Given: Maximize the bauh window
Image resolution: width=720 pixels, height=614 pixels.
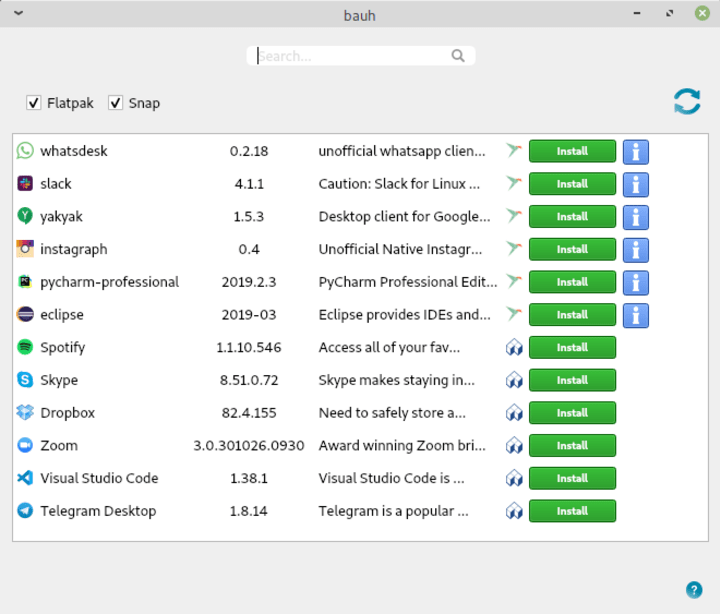Looking at the screenshot, I should tap(669, 13).
